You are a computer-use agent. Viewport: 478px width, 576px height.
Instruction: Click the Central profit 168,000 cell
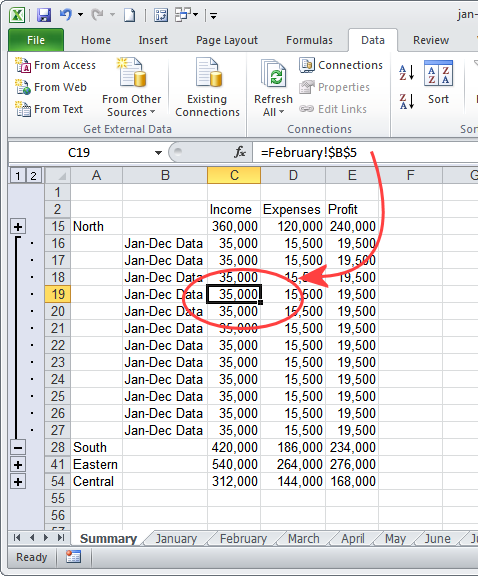click(x=352, y=481)
